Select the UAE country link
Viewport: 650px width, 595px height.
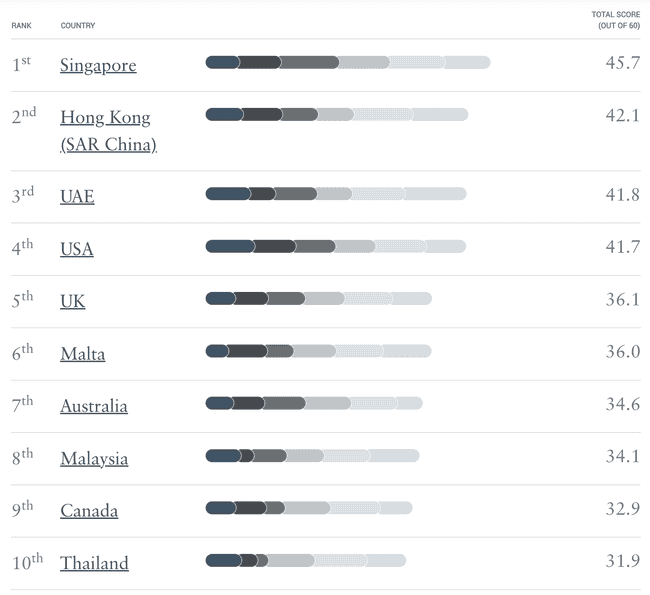click(x=77, y=196)
